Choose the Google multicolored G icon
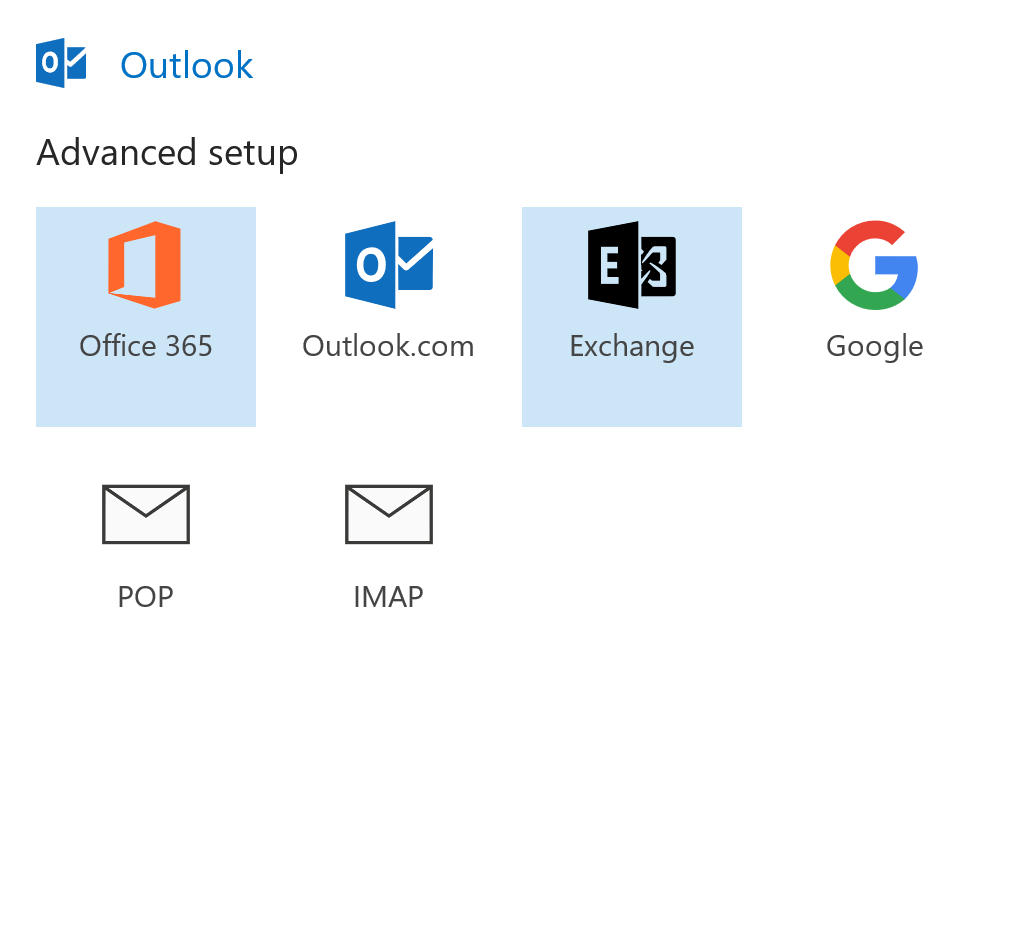Viewport: 1028px width, 939px height. tap(873, 265)
